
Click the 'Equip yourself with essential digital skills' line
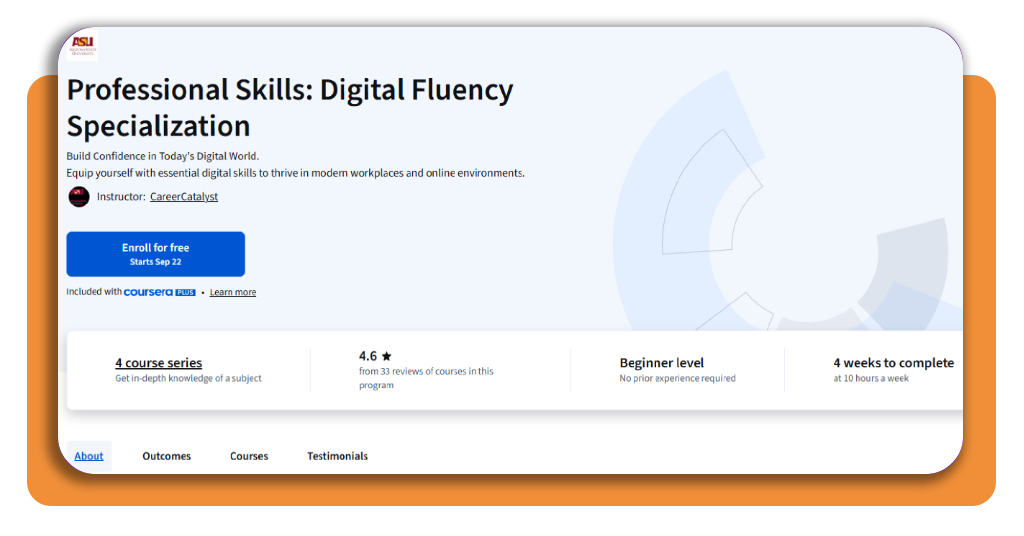(x=295, y=173)
